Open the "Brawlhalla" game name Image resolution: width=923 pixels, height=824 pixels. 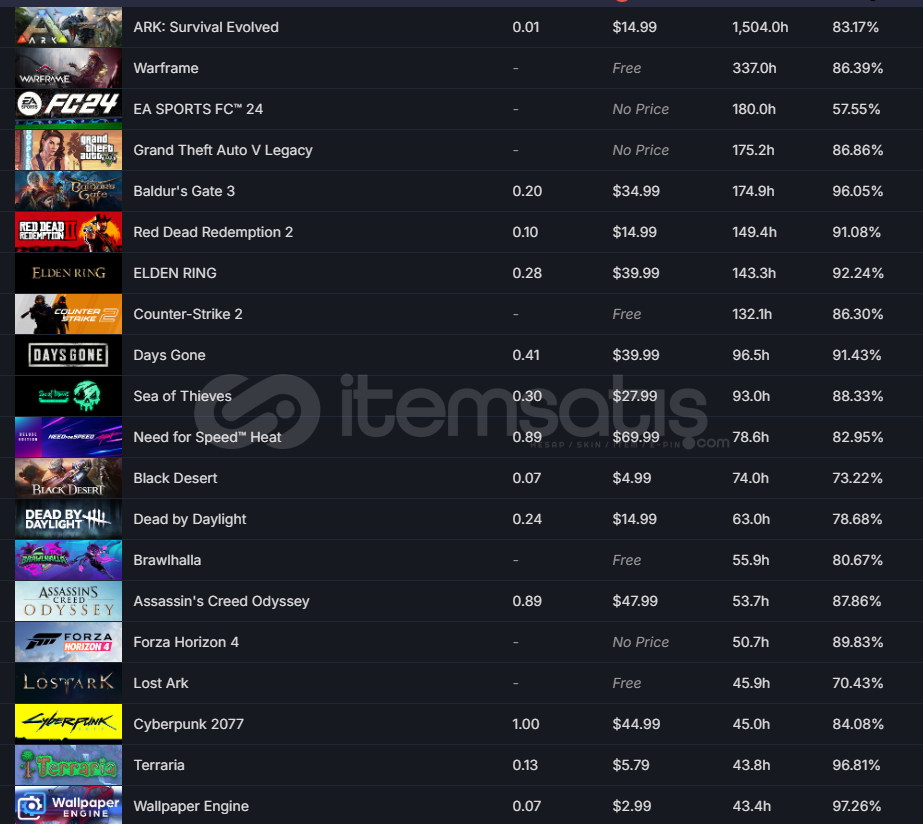[167, 560]
